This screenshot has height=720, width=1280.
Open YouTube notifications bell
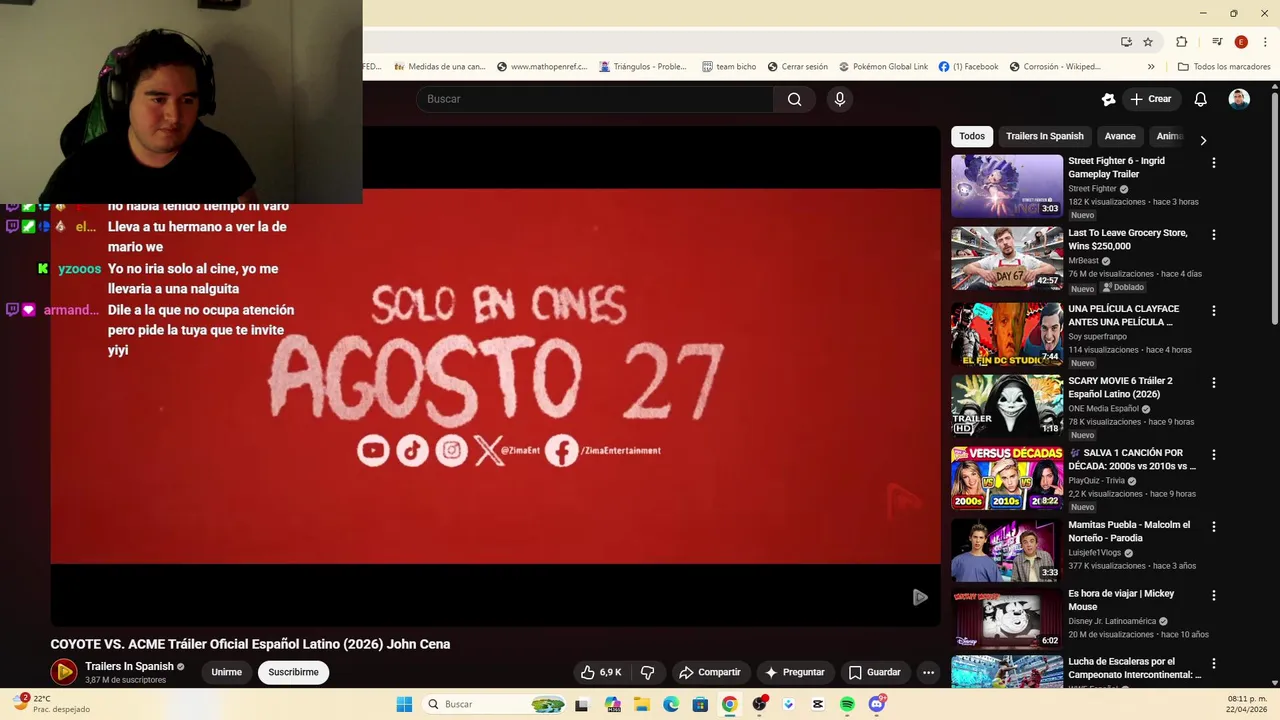(x=1201, y=99)
